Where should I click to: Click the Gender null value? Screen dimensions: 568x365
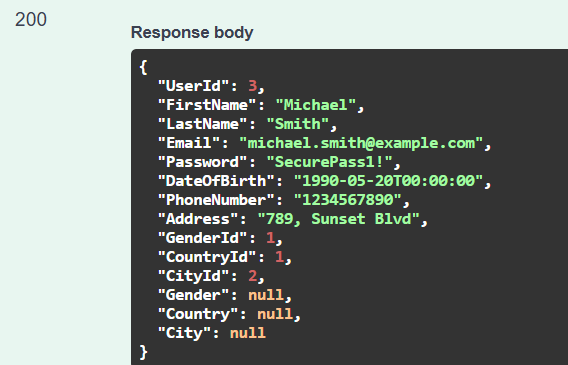[x=266, y=295]
